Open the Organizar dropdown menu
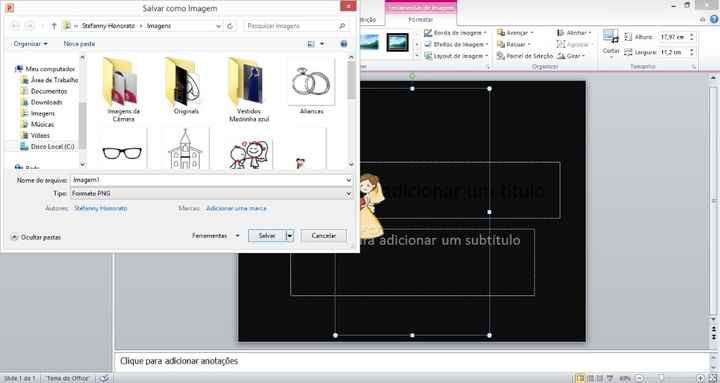This screenshot has width=720, height=383. pyautogui.click(x=30, y=44)
